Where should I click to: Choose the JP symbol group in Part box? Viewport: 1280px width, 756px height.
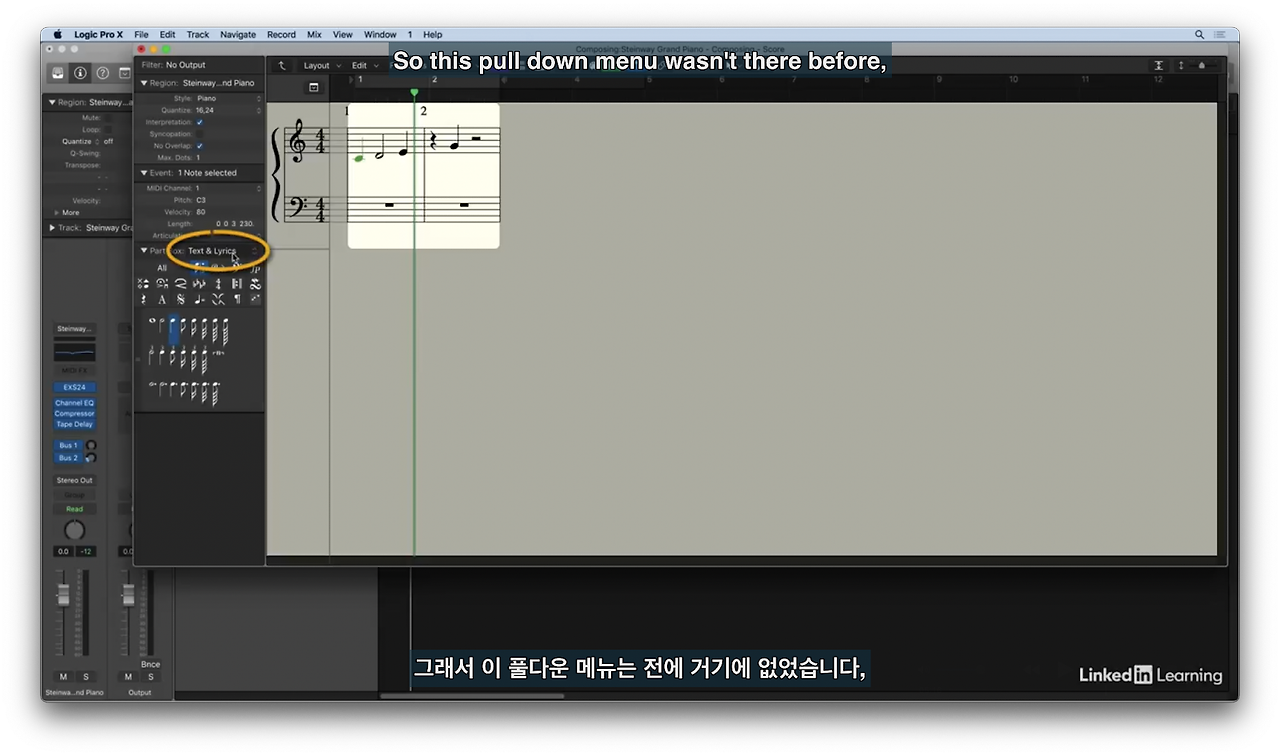click(255, 270)
